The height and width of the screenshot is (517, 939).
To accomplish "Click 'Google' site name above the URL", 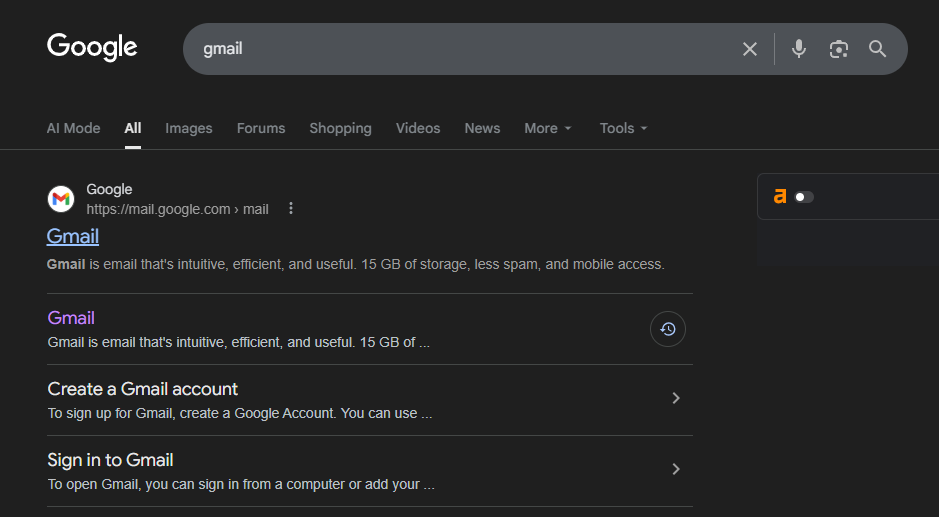I will 109,189.
